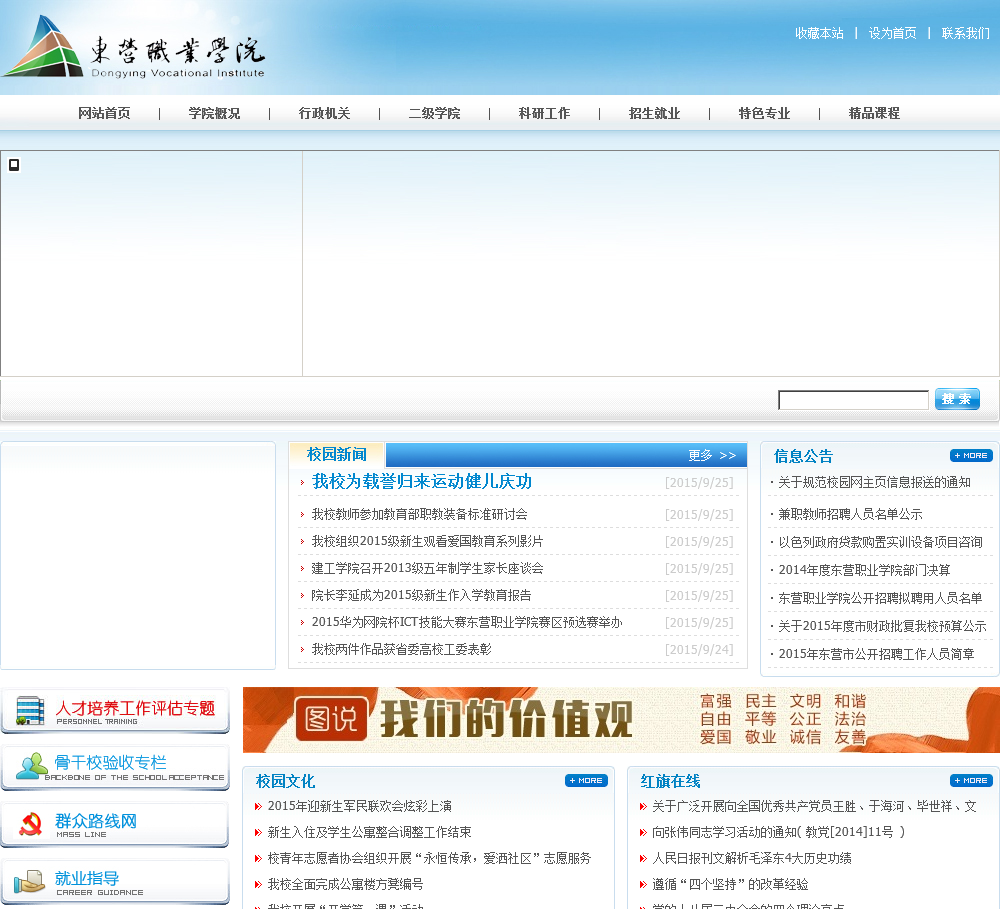Open news 我校教师参加教育部职教装备标准研讨会

(x=419, y=514)
